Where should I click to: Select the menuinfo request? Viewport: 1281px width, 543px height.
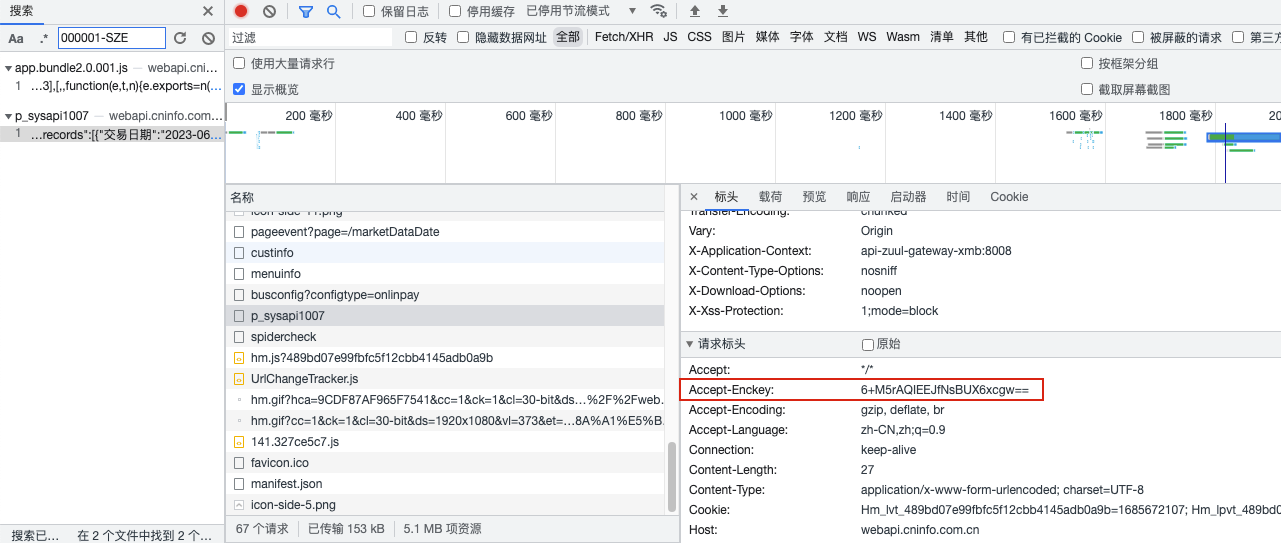click(444, 274)
